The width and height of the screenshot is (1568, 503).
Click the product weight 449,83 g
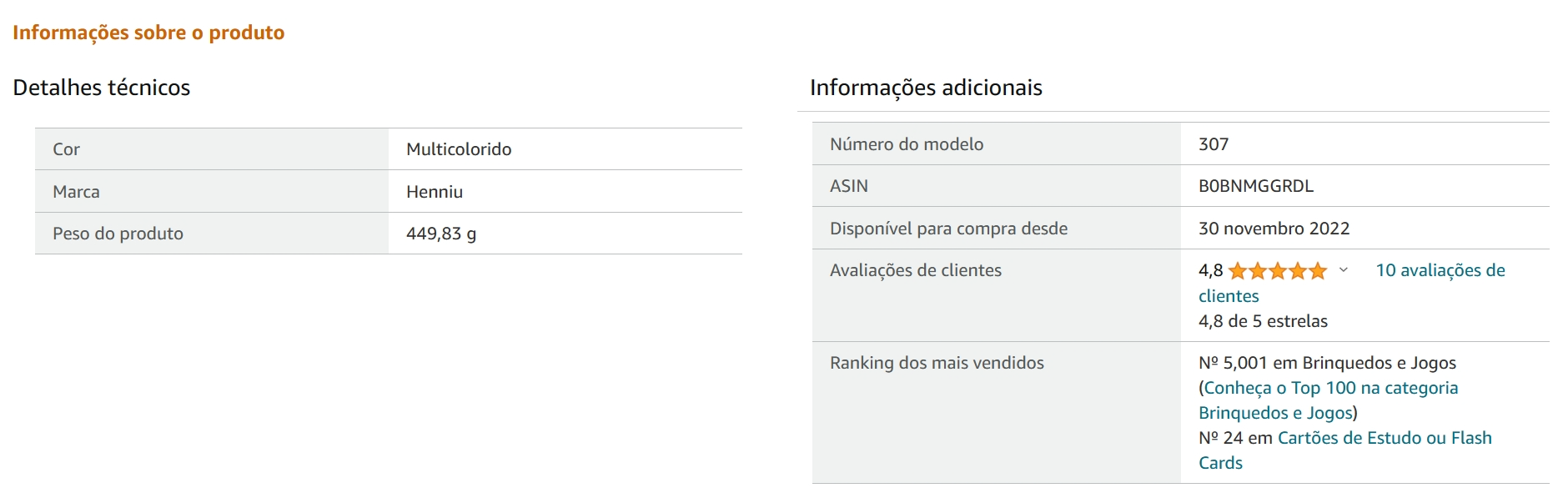tap(441, 234)
